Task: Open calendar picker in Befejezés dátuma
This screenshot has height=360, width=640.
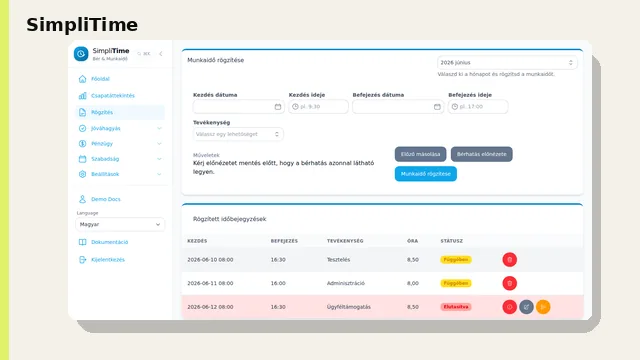Action: click(437, 107)
